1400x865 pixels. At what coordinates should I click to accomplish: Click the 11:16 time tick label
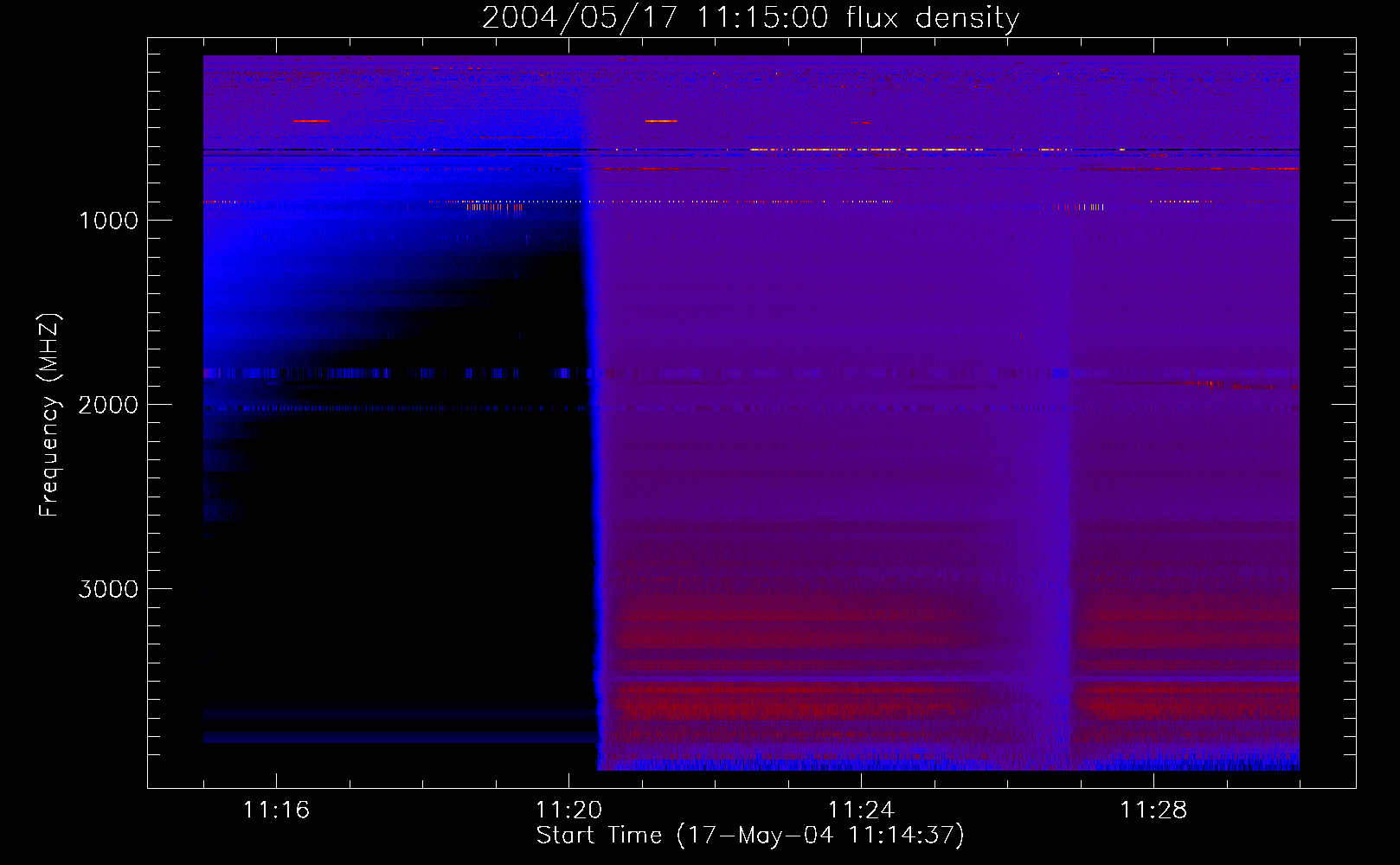[276, 810]
